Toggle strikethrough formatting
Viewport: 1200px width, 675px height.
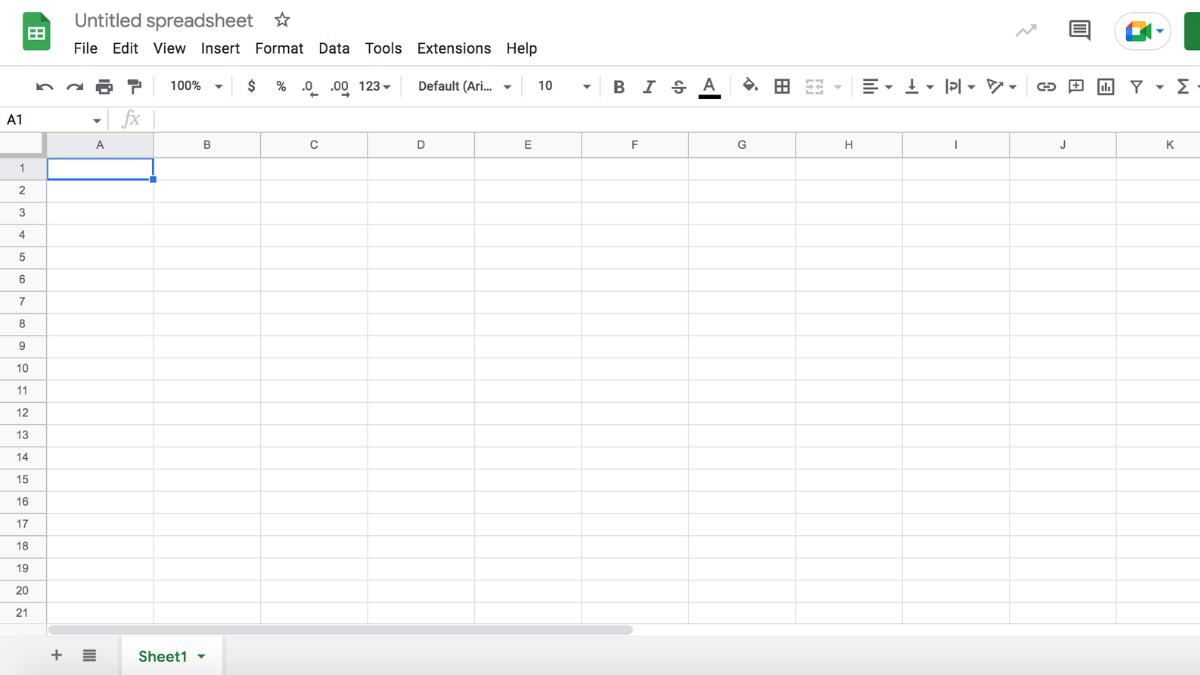point(678,86)
